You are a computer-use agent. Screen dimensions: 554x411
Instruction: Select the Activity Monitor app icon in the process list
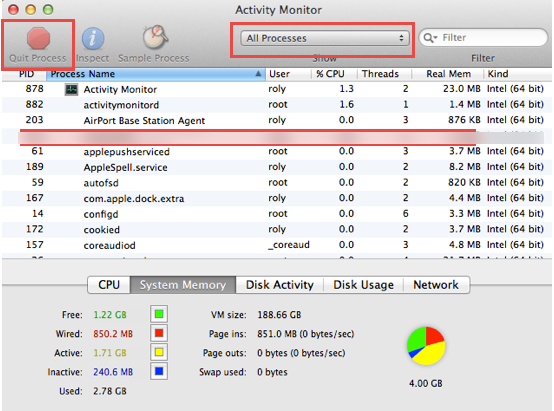(71, 89)
